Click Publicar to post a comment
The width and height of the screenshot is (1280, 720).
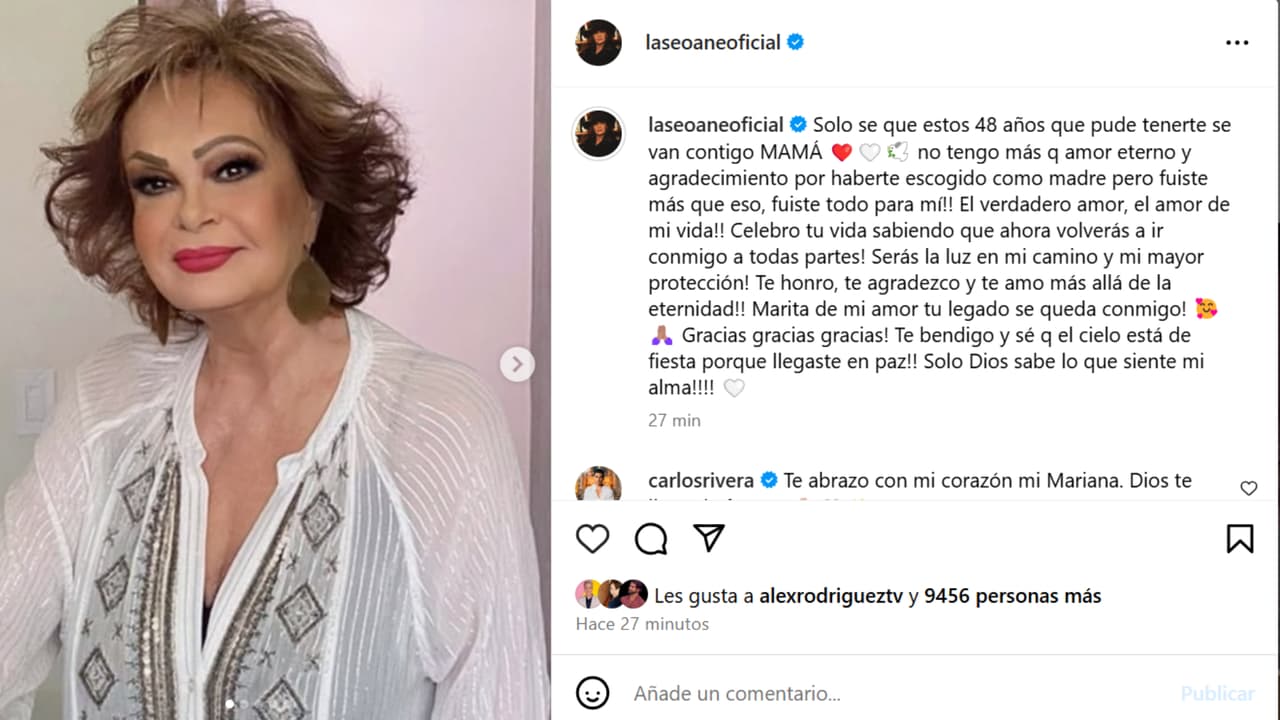click(1218, 693)
